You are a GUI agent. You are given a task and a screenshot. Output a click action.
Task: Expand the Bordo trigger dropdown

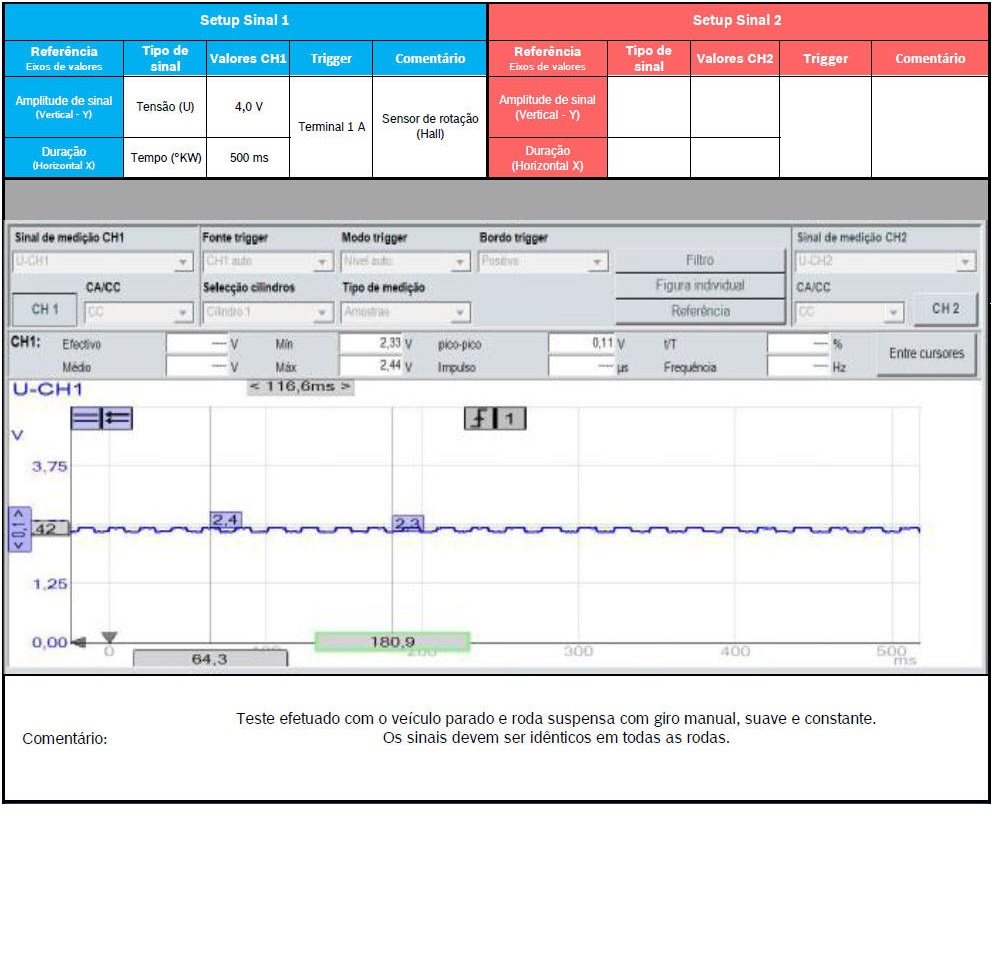point(597,263)
